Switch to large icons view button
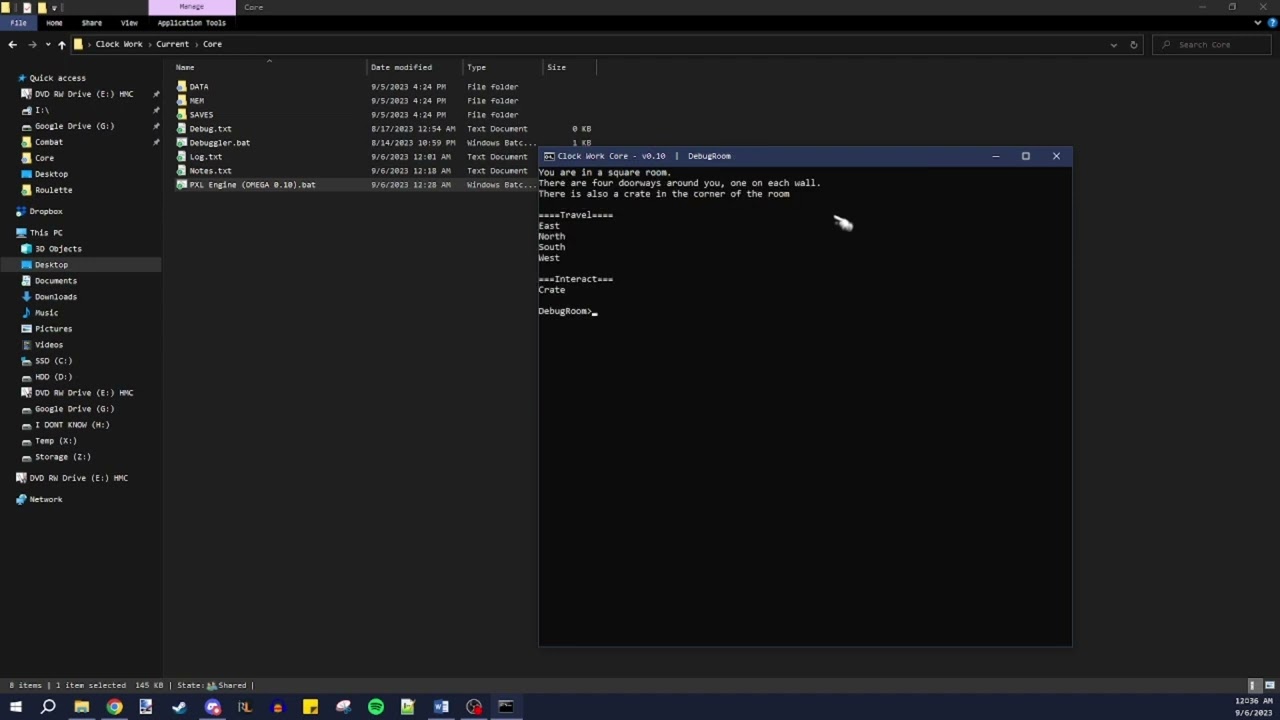Viewport: 1280px width, 720px height. pos(1270,685)
